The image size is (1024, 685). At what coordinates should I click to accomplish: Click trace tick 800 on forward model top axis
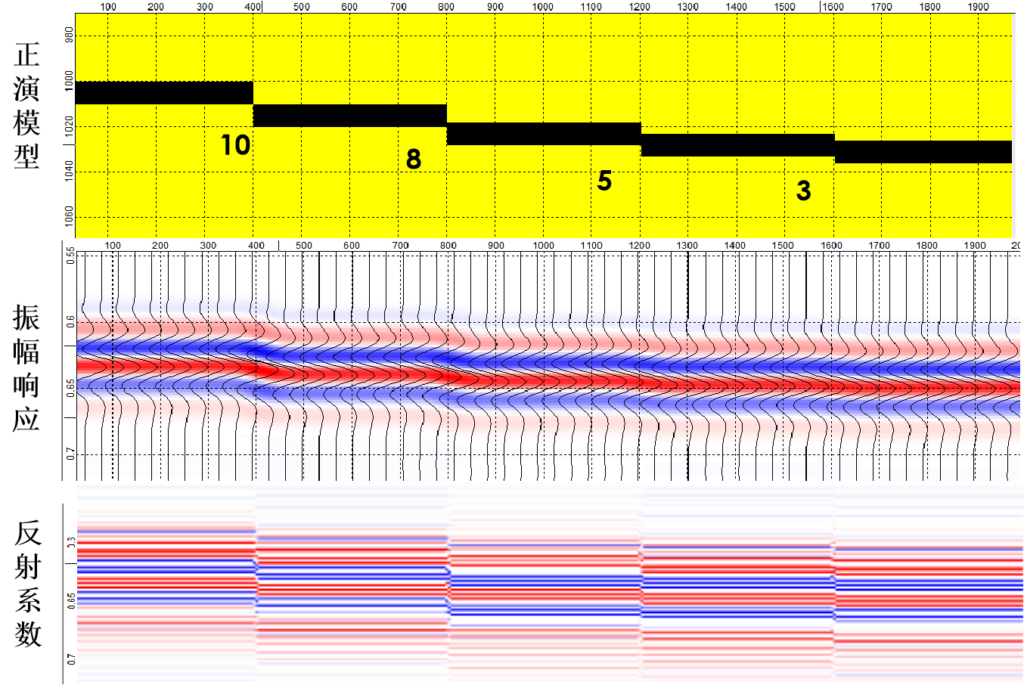[446, 7]
